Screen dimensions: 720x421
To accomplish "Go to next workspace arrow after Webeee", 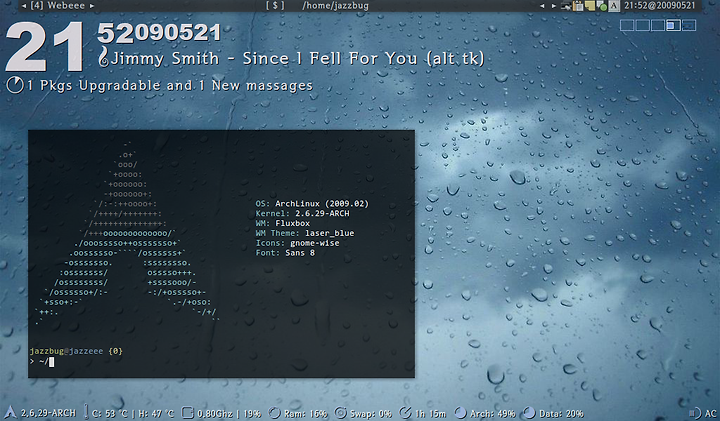I will pyautogui.click(x=92, y=6).
